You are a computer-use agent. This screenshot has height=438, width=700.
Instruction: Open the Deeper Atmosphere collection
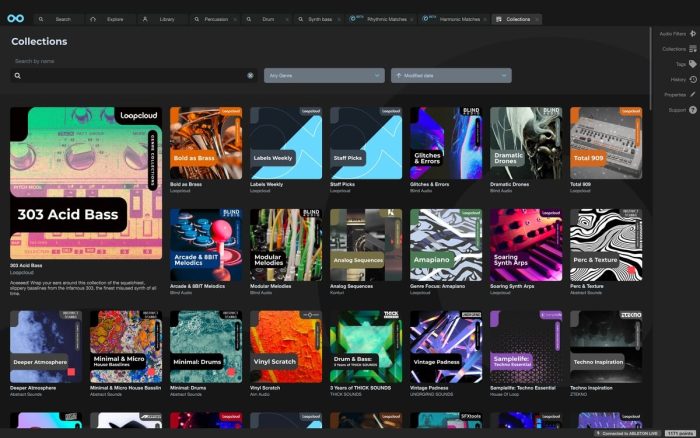[x=46, y=347]
